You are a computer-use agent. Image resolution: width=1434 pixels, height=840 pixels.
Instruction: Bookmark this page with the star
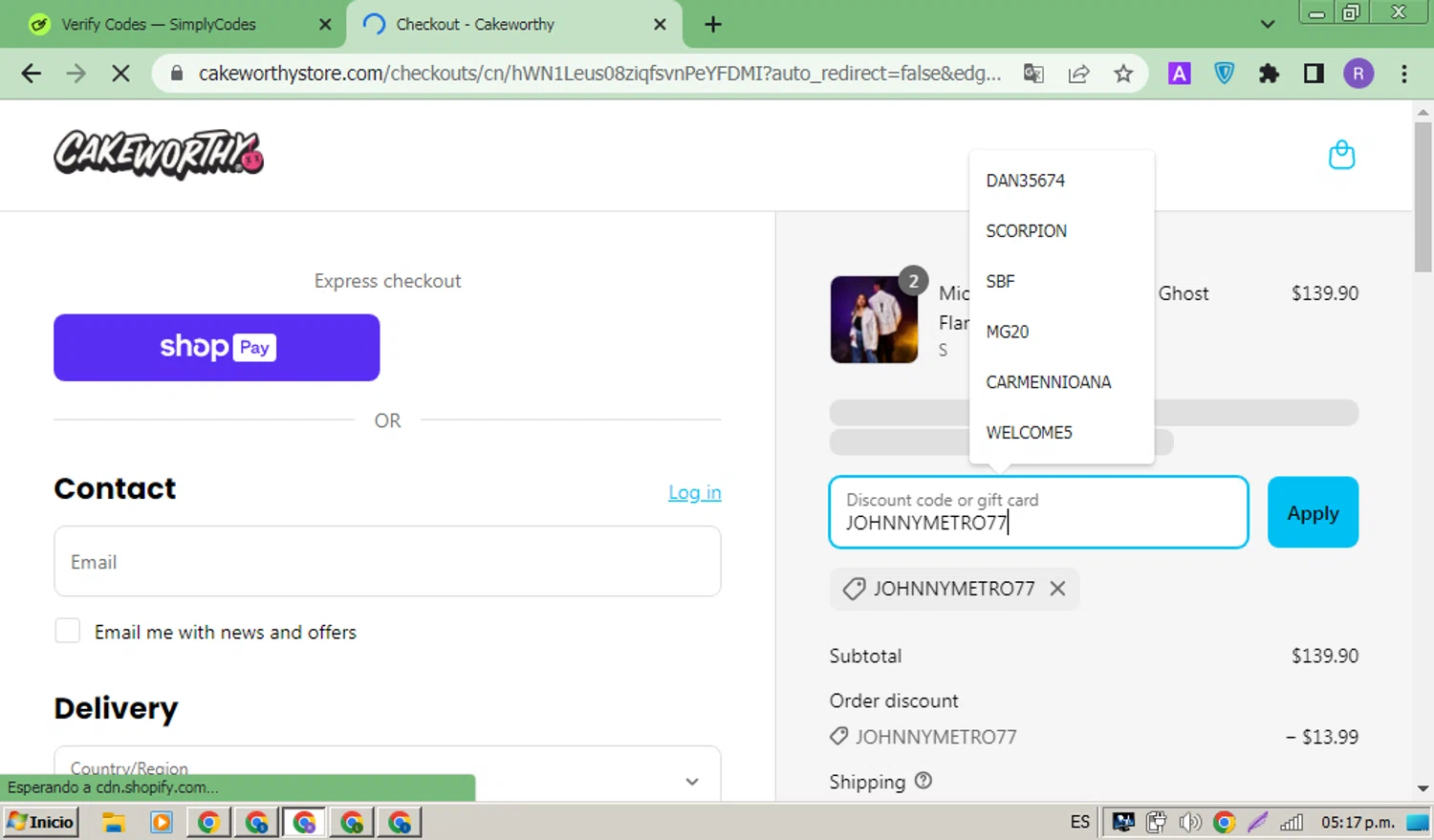click(1123, 74)
